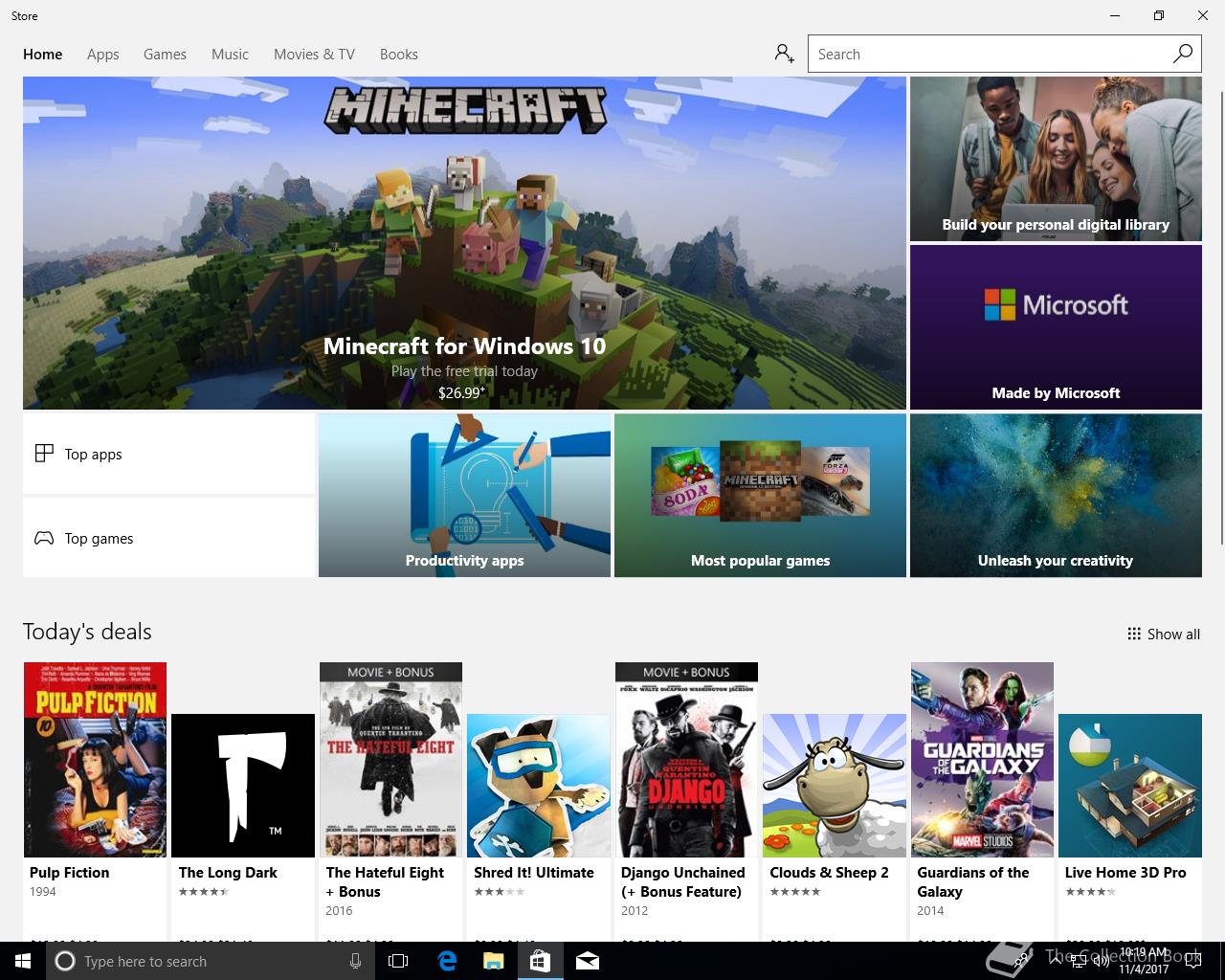The image size is (1225, 980).
Task: Open the Mail app from the taskbar
Action: [x=588, y=961]
